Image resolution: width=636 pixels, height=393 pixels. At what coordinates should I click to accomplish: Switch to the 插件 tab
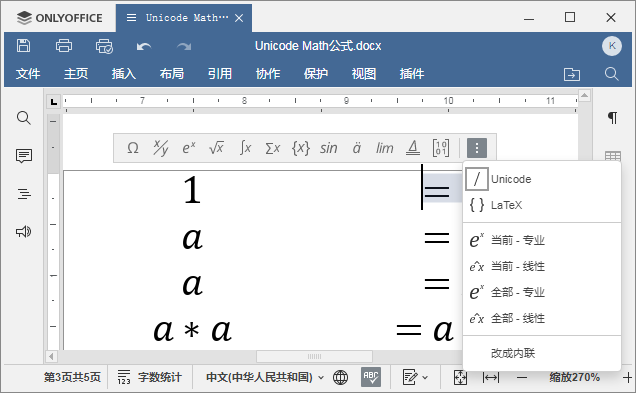(412, 74)
